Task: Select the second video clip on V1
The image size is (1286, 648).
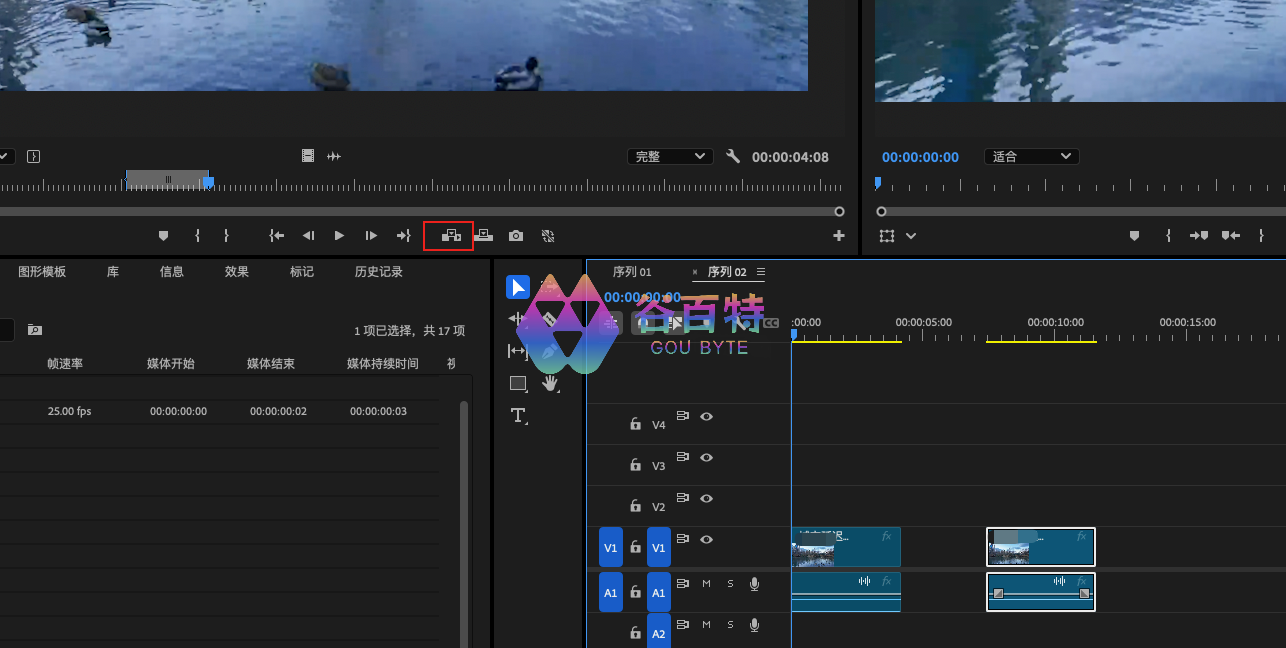Action: click(1040, 547)
